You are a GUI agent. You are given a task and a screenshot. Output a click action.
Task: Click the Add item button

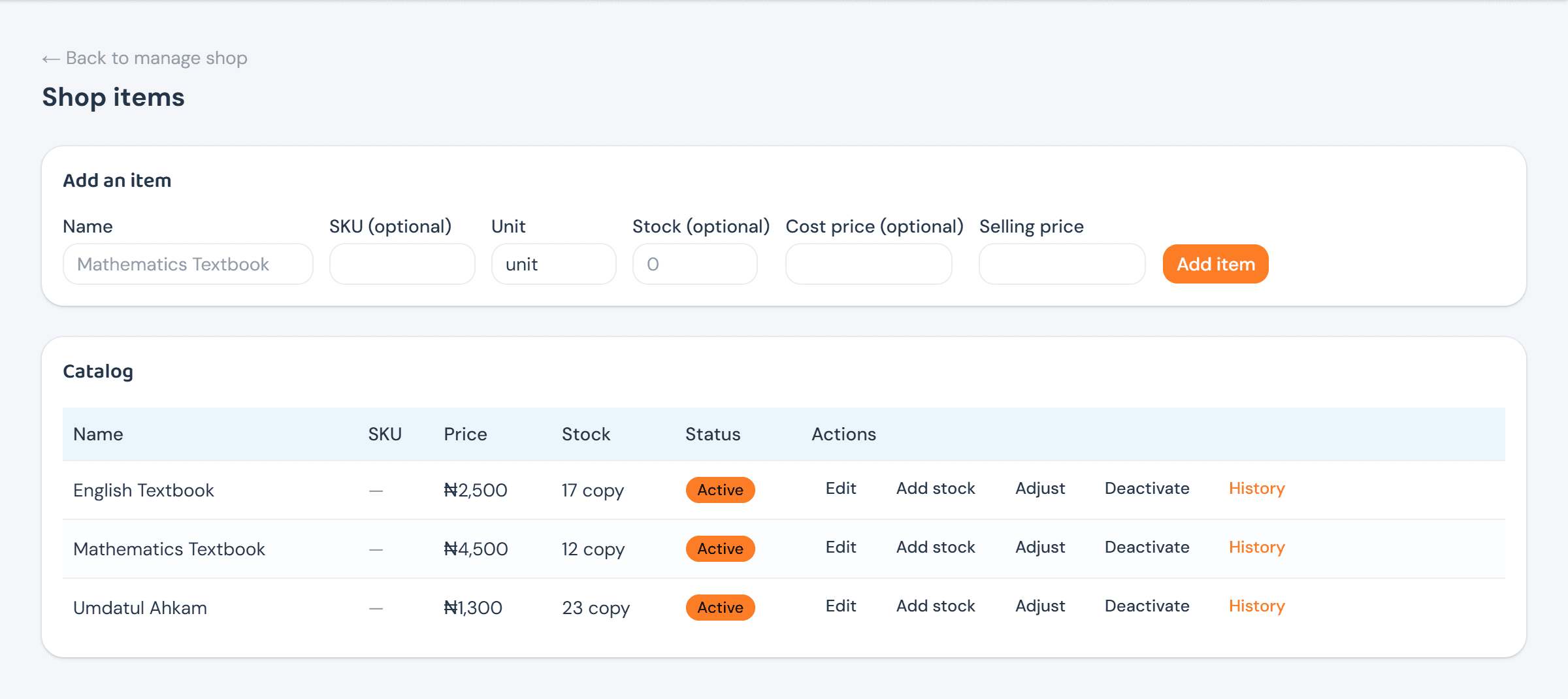click(x=1216, y=264)
